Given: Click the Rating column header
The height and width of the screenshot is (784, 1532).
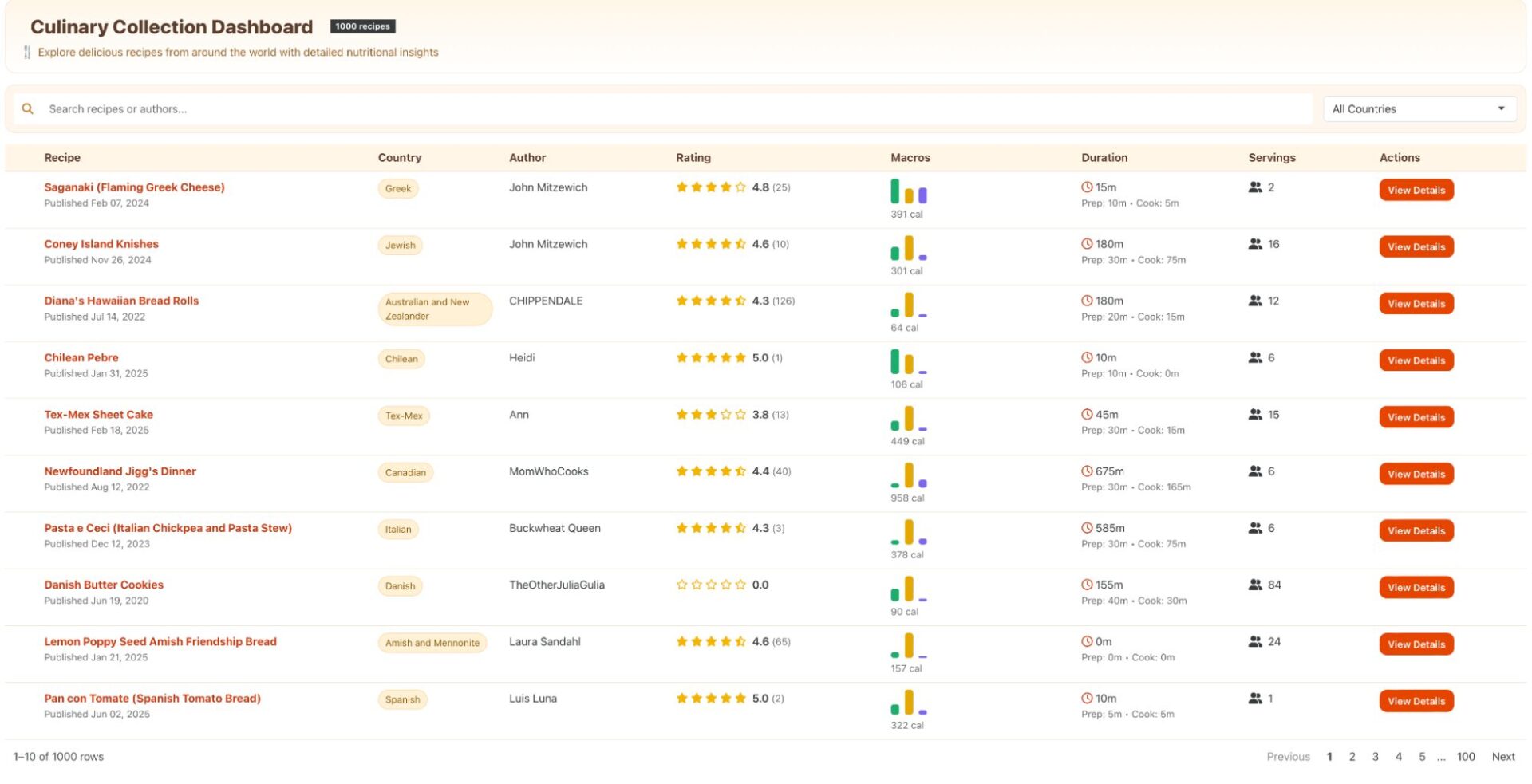Looking at the screenshot, I should pos(693,158).
